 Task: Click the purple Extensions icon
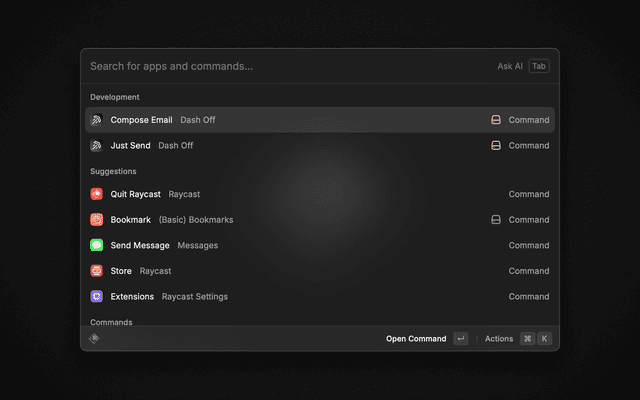(97, 297)
